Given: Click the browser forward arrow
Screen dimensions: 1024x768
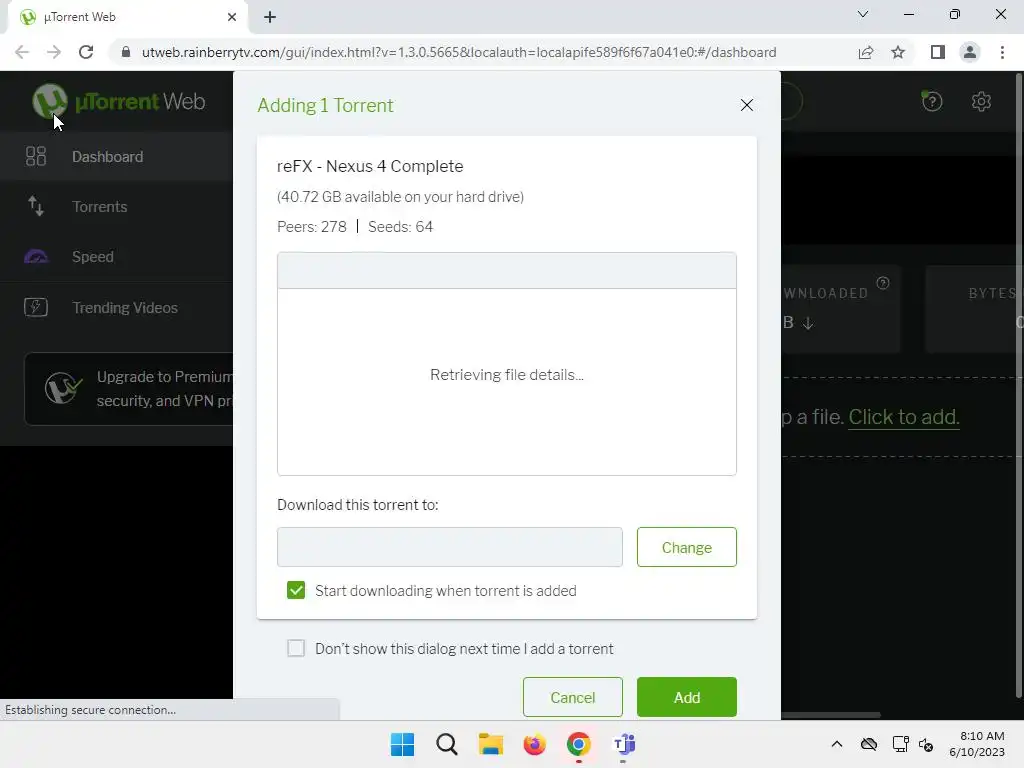Looking at the screenshot, I should pyautogui.click(x=54, y=52).
